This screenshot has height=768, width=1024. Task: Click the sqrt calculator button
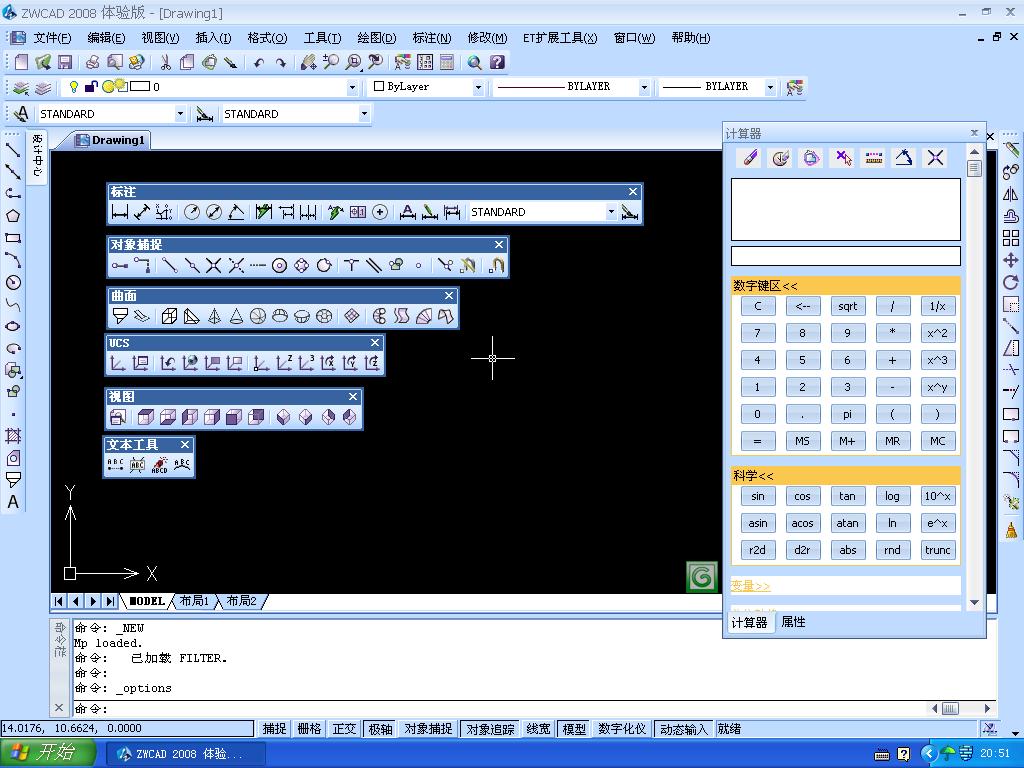[x=848, y=306]
